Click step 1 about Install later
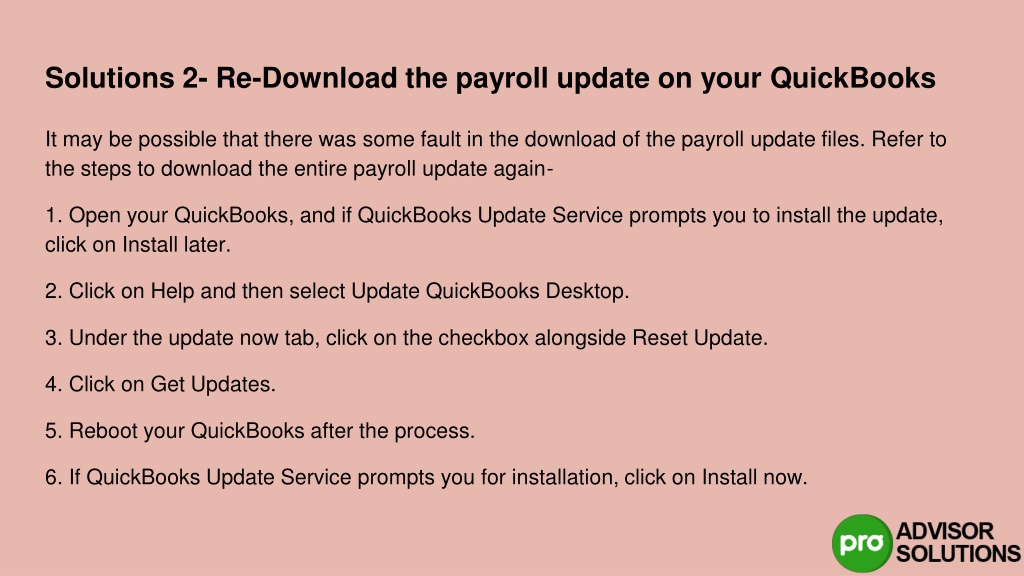The image size is (1024, 576). tap(494, 229)
